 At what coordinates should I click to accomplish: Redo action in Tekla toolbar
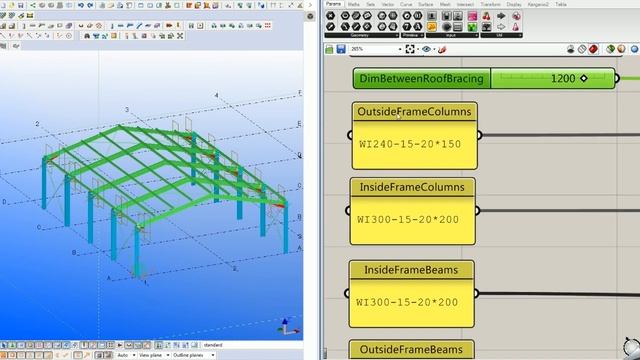pyautogui.click(x=90, y=5)
